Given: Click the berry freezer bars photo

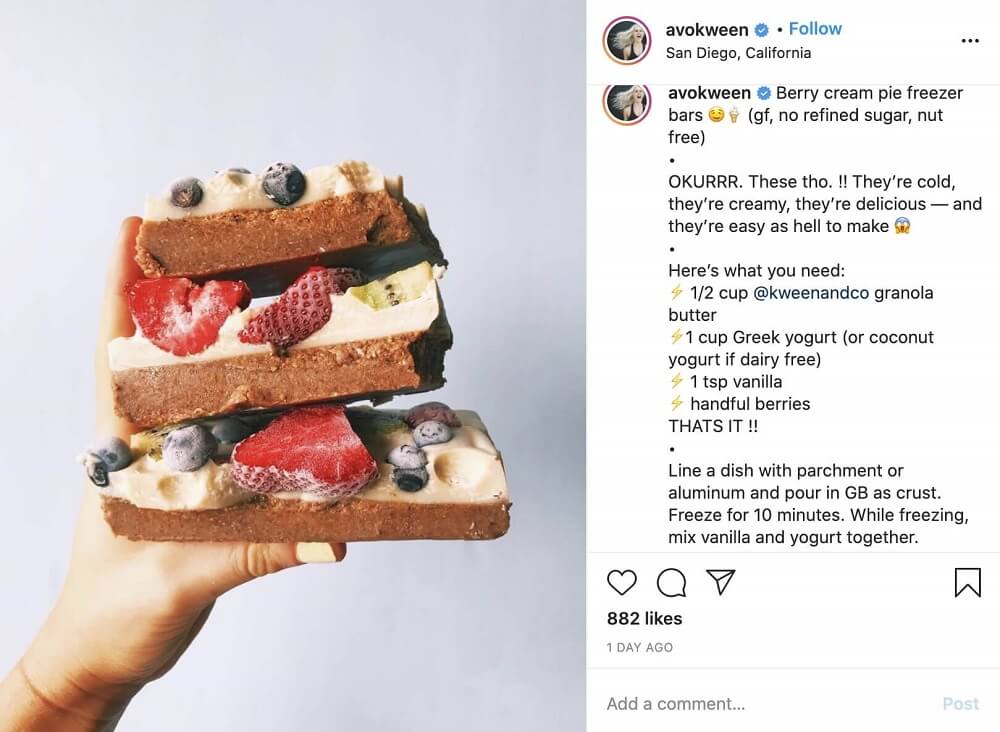Looking at the screenshot, I should click(293, 366).
